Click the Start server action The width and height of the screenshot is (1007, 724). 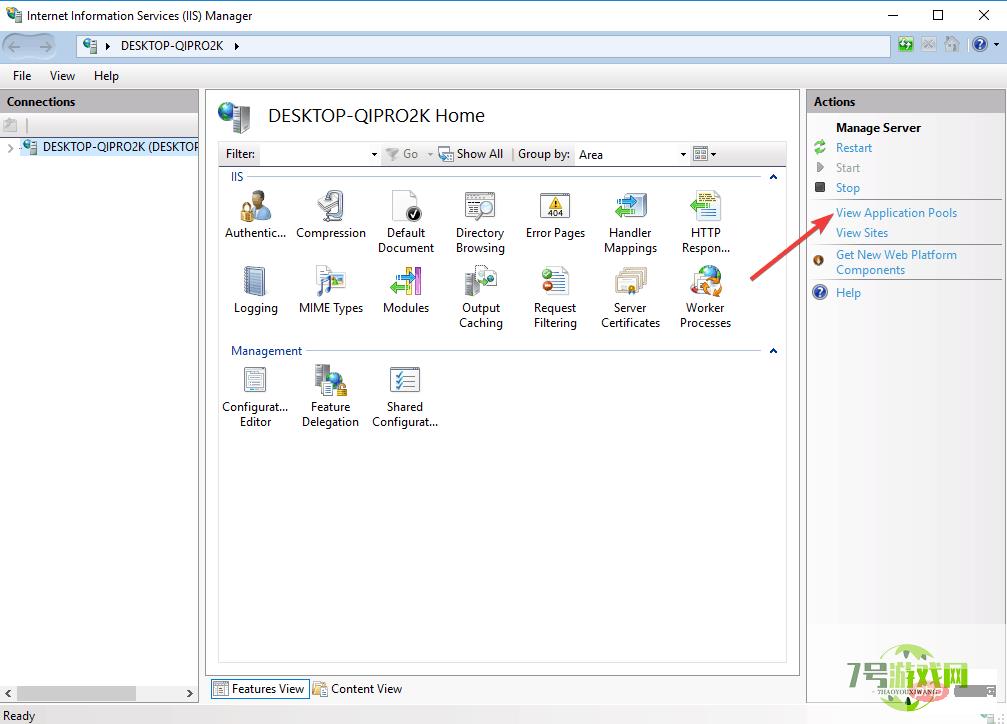[x=847, y=168]
